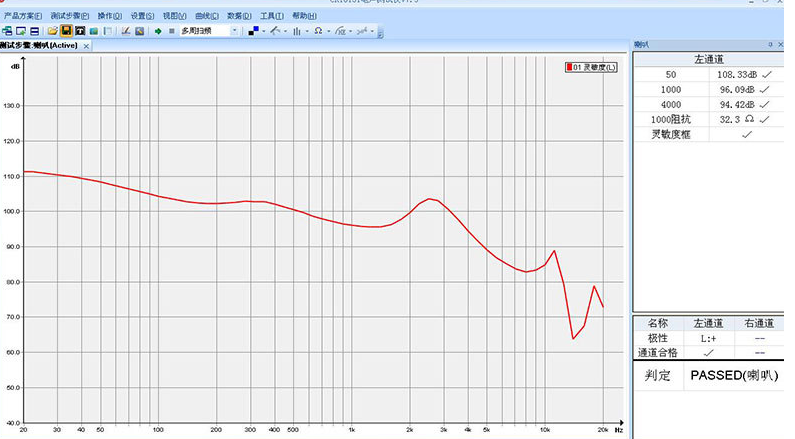Close the 喇叭 results panel

tap(781, 45)
